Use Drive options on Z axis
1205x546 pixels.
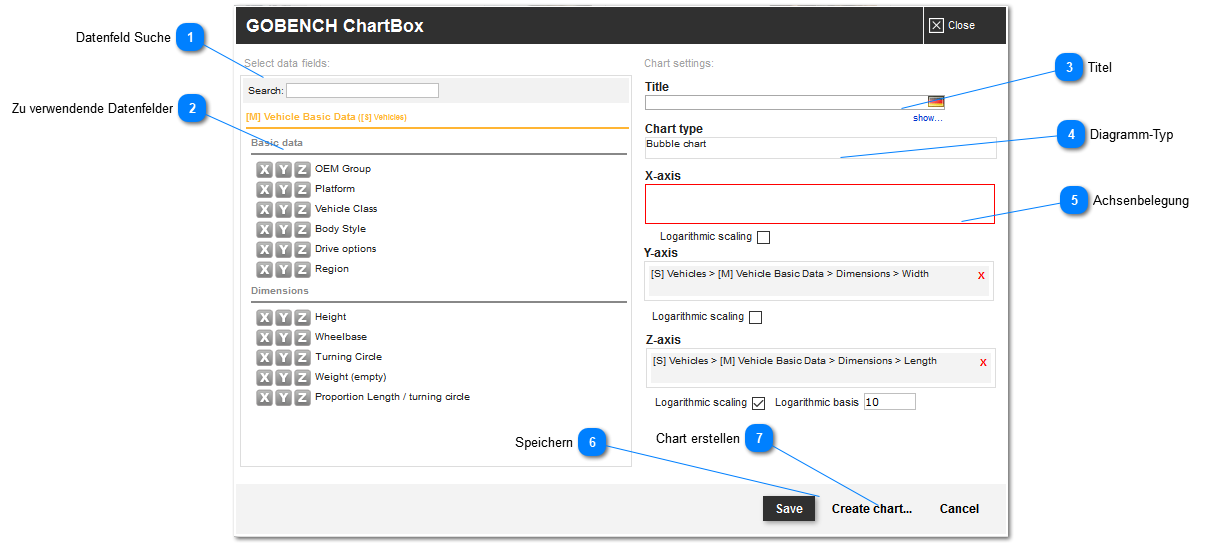(x=302, y=249)
